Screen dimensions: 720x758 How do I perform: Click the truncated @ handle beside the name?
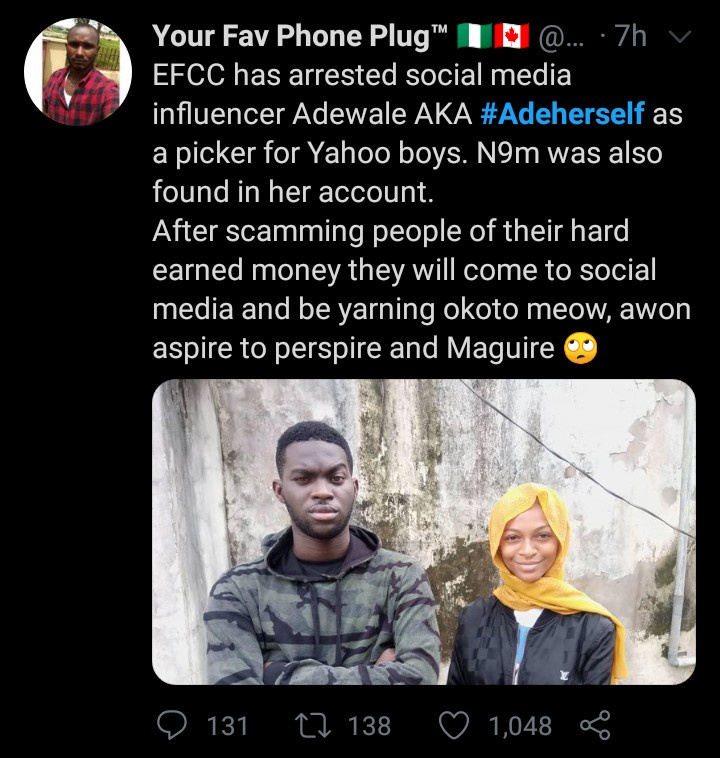click(x=563, y=38)
